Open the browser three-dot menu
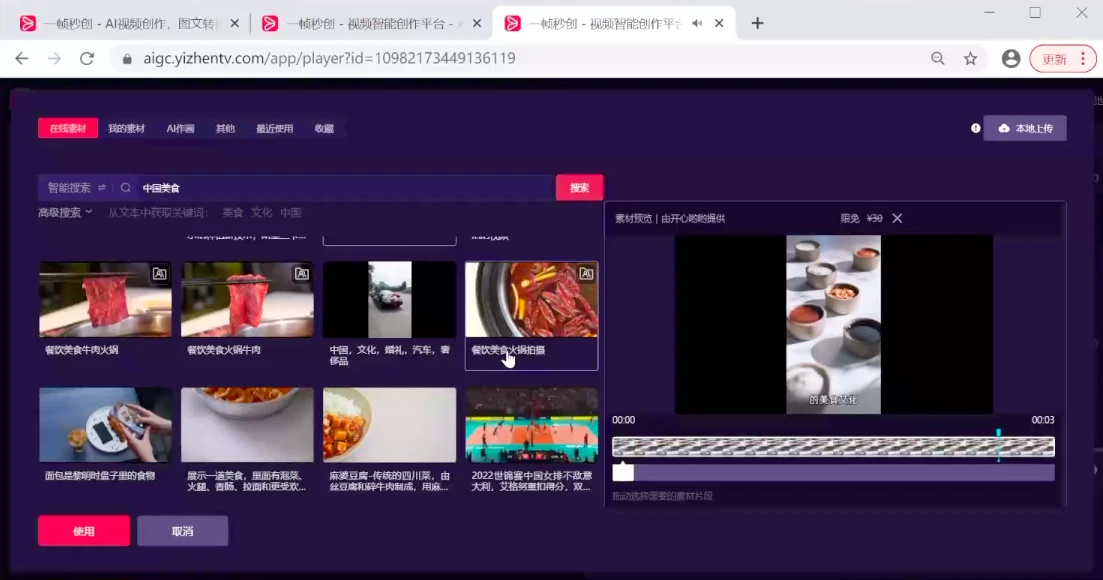 (1083, 59)
